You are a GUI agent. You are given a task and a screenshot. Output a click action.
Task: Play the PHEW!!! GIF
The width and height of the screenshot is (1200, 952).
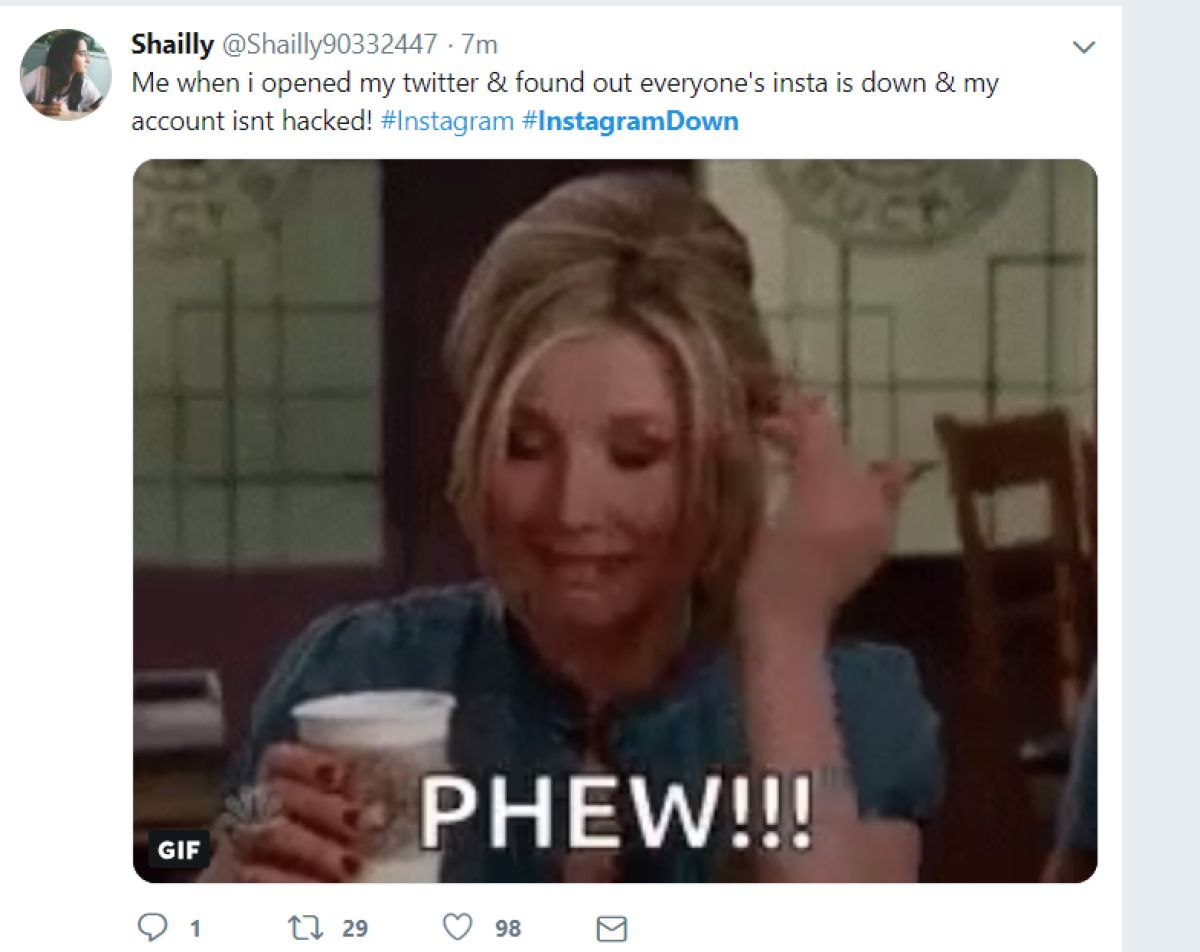pos(615,521)
